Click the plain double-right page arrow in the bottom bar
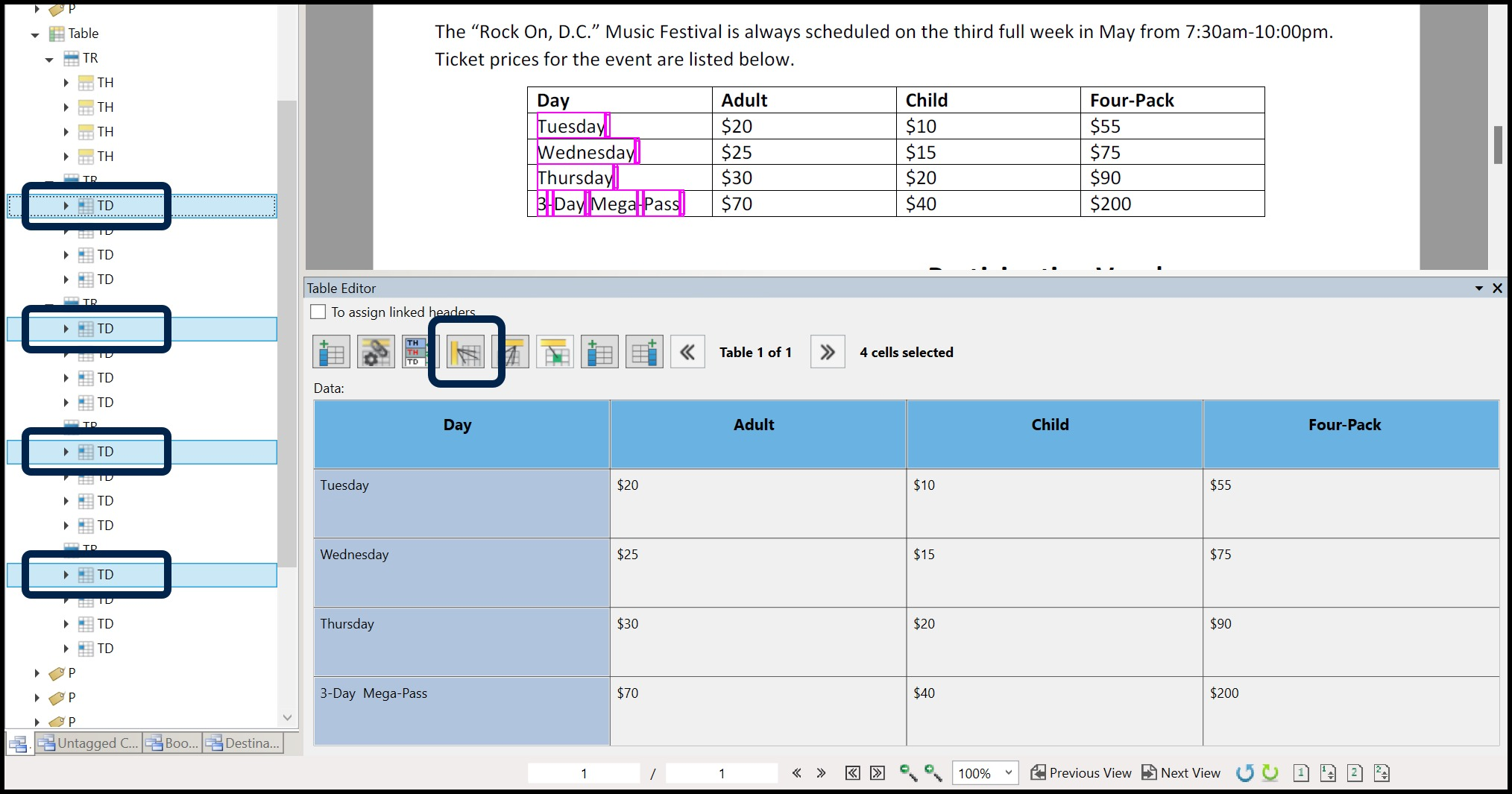 [x=821, y=773]
